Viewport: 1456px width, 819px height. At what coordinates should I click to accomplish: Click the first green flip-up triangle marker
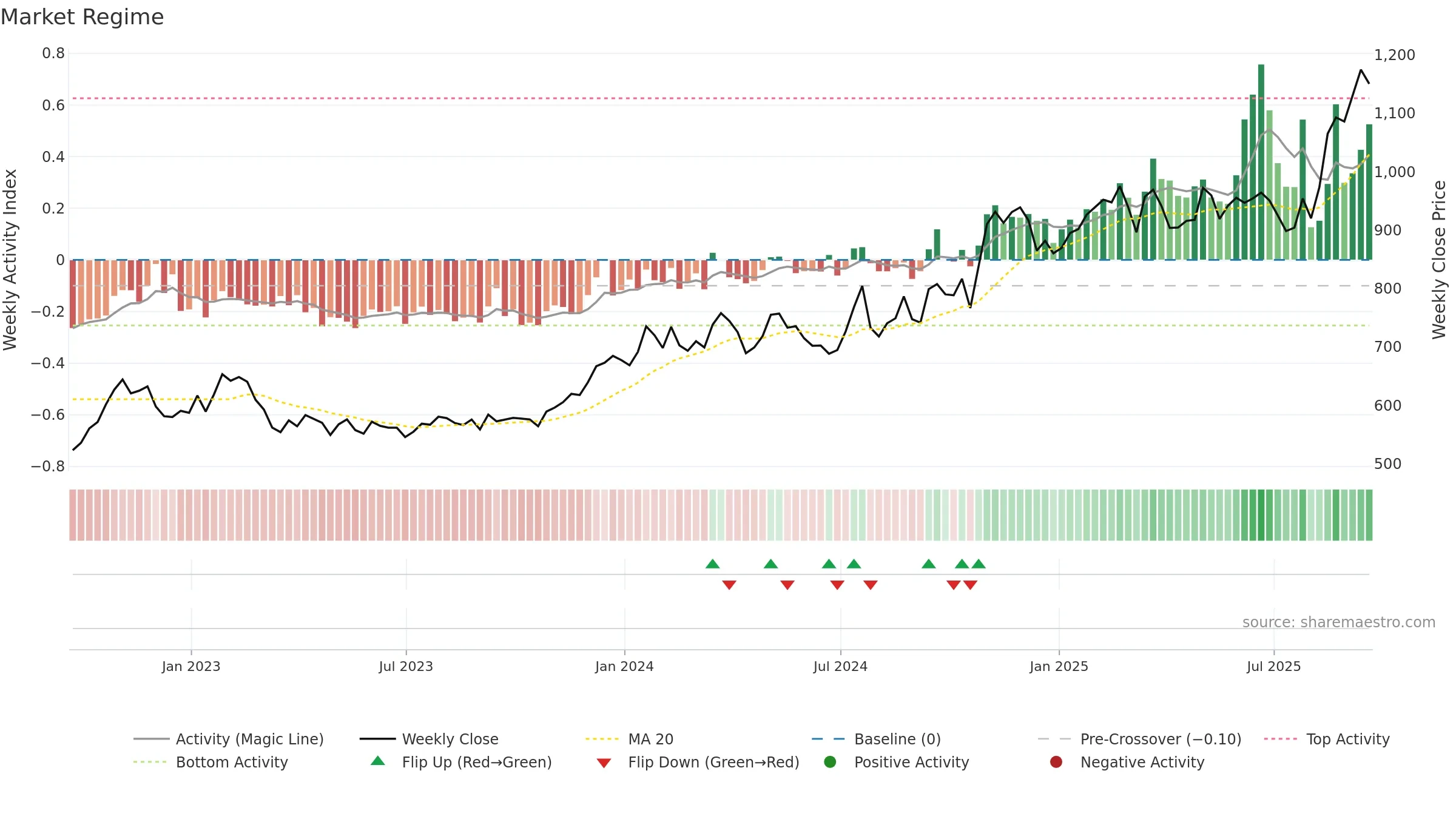pos(713,564)
